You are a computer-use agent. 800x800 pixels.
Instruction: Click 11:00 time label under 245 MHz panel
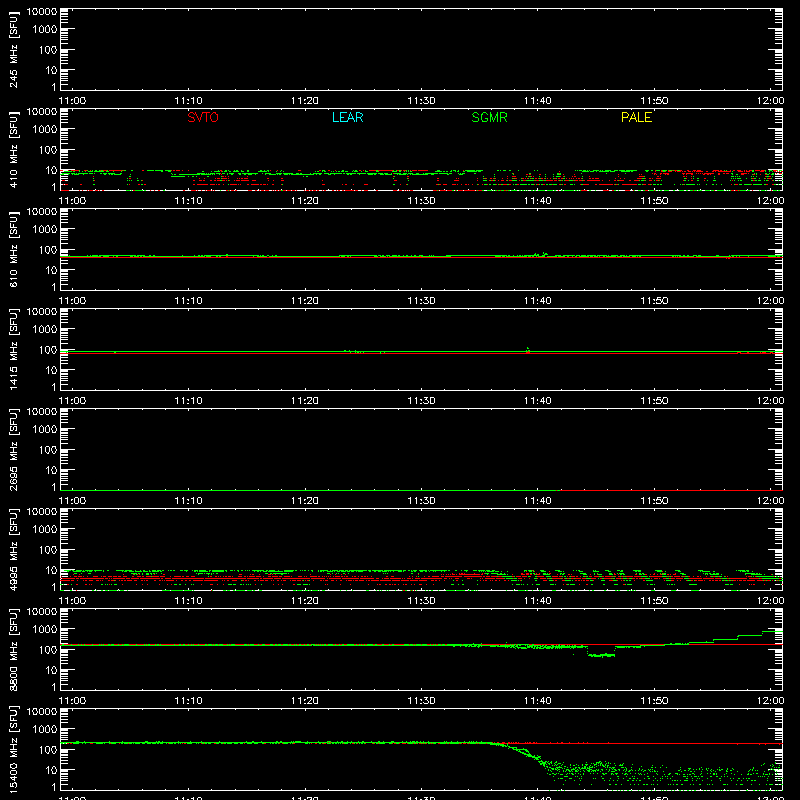coord(72,101)
